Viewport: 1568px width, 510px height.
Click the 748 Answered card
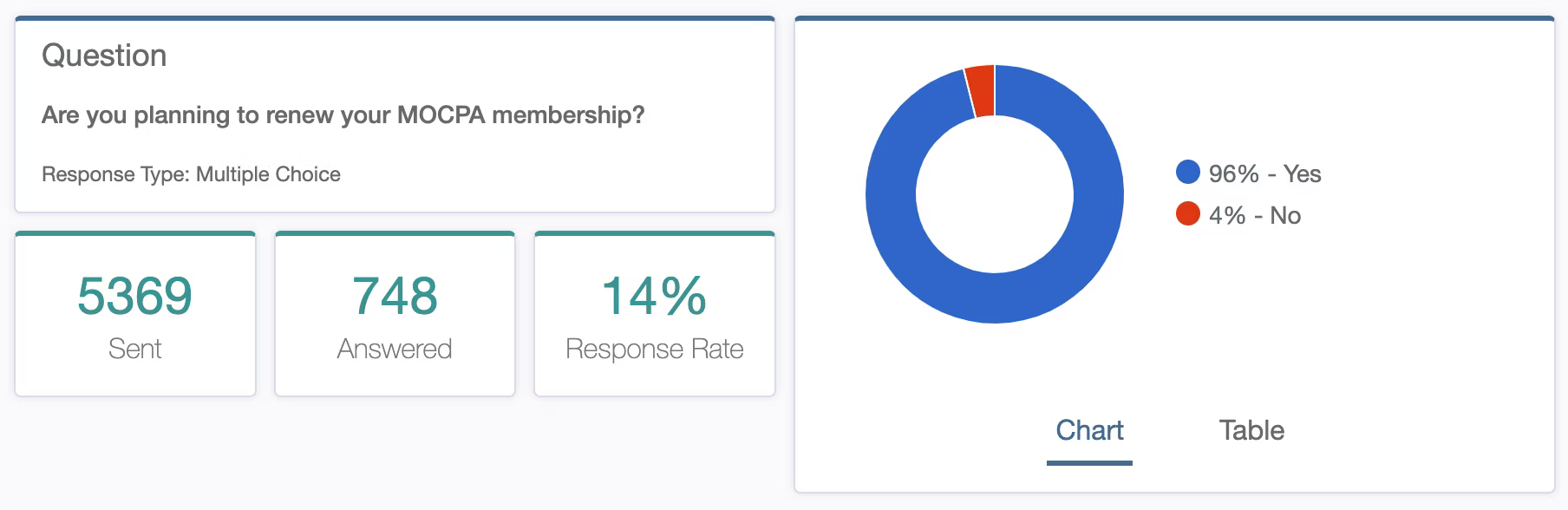click(x=395, y=314)
